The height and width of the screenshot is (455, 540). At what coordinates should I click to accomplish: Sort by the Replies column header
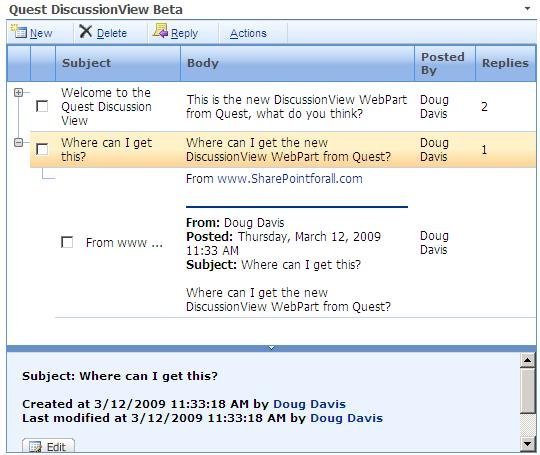506,63
